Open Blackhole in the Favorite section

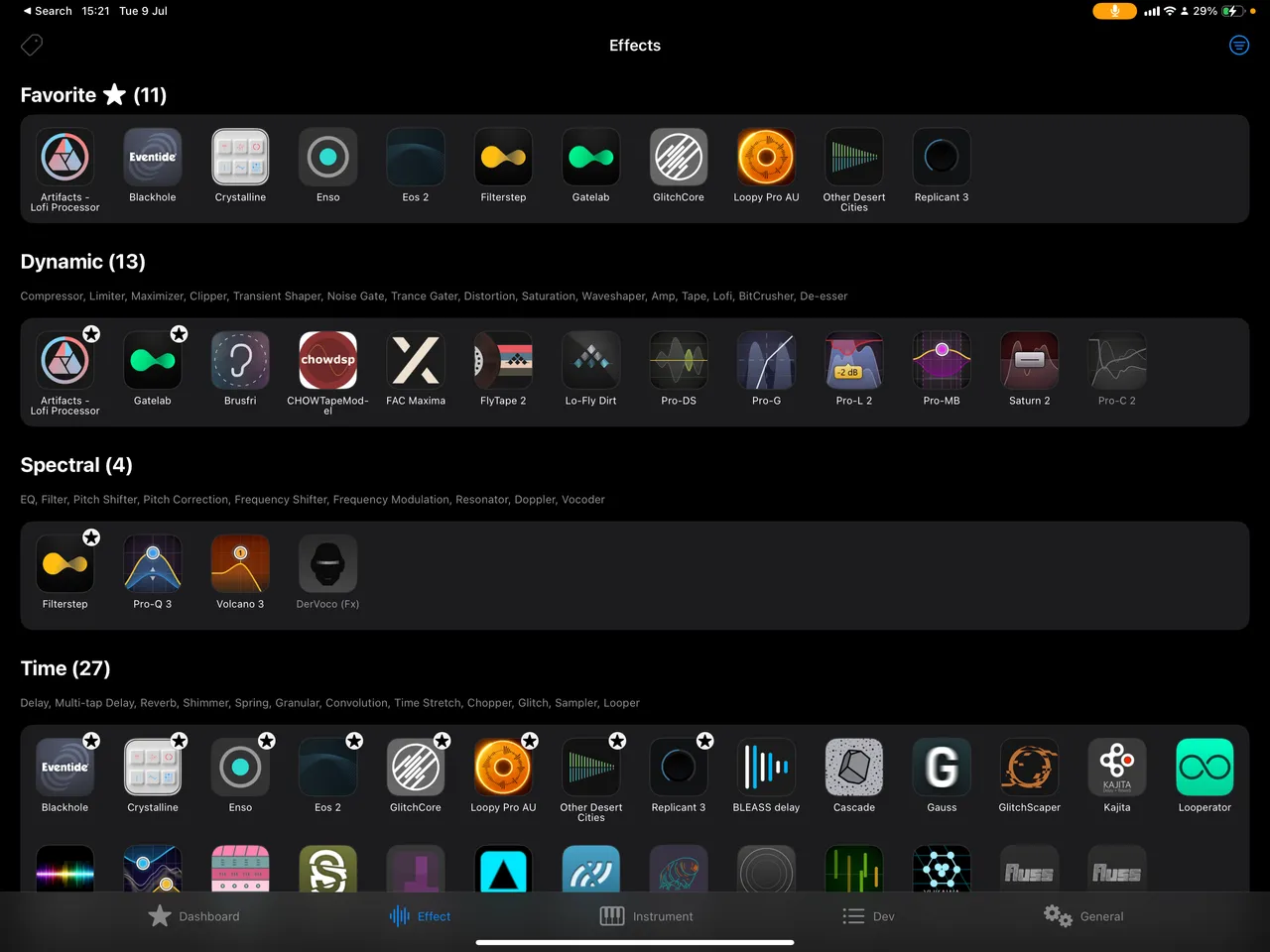pos(153,157)
